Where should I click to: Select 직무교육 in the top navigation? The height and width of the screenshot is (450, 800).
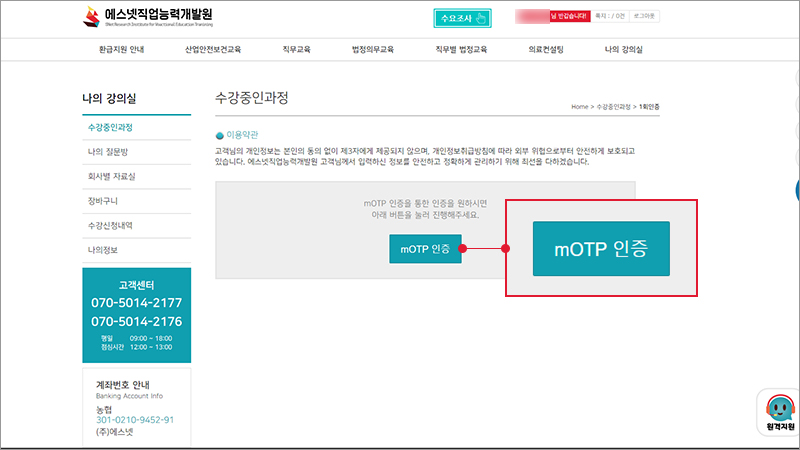coord(296,49)
